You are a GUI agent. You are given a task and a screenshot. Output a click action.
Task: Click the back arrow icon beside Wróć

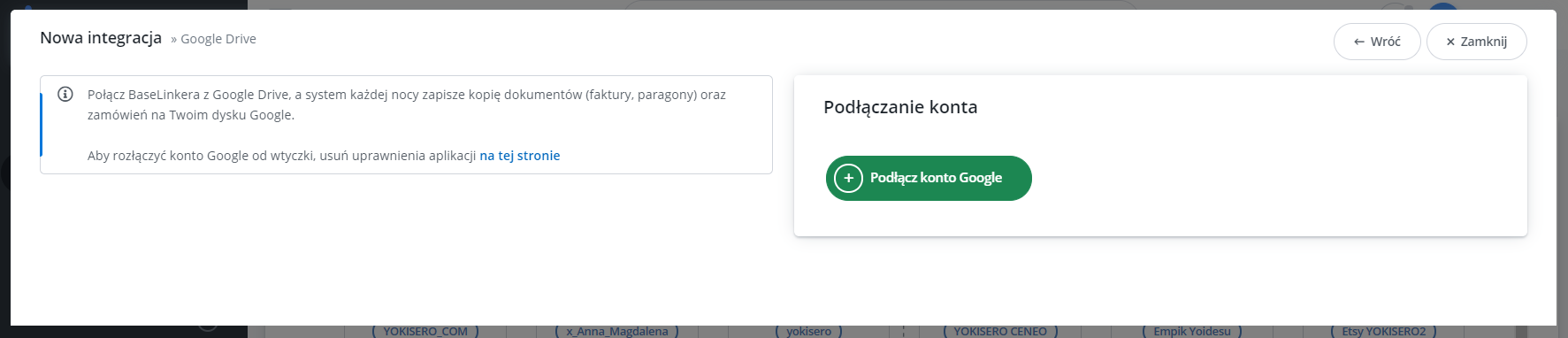(x=1359, y=42)
